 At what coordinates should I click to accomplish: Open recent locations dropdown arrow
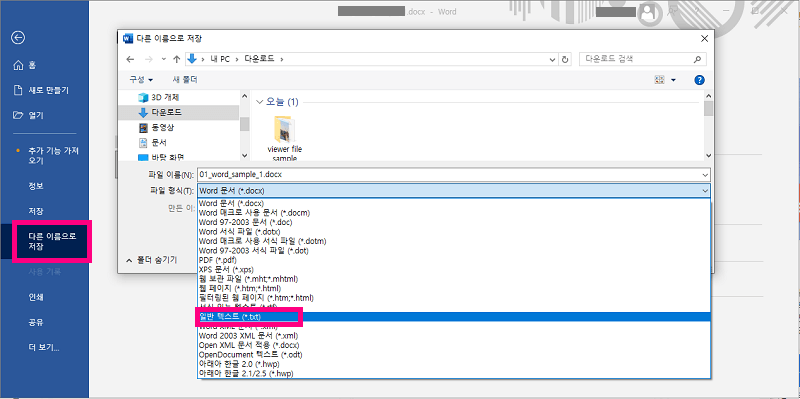(163, 59)
